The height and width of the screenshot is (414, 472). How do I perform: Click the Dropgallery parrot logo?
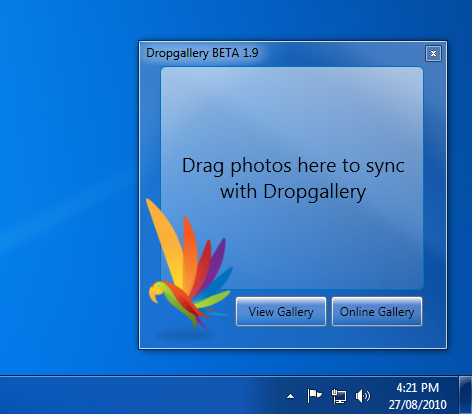click(x=189, y=267)
